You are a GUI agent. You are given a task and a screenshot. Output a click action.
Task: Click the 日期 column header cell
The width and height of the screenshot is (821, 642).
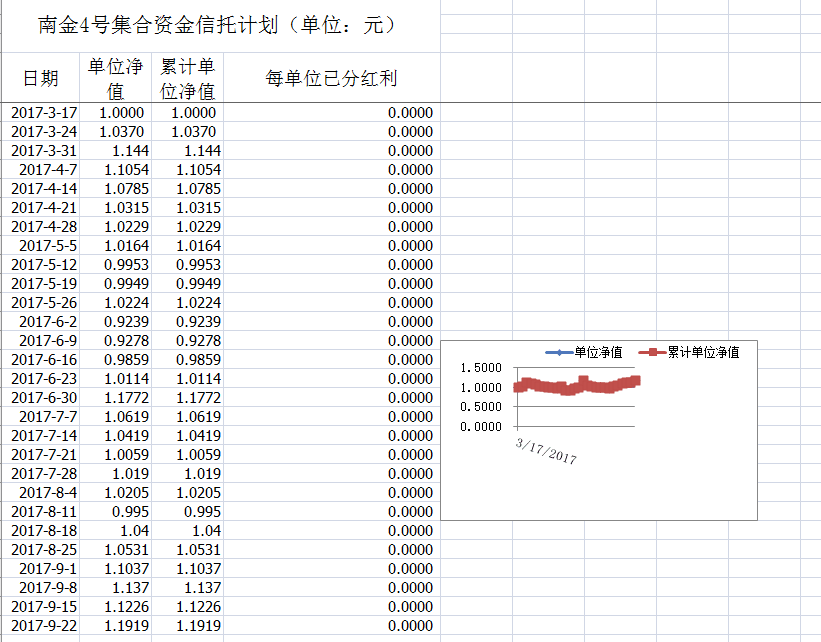pyautogui.click(x=40, y=78)
